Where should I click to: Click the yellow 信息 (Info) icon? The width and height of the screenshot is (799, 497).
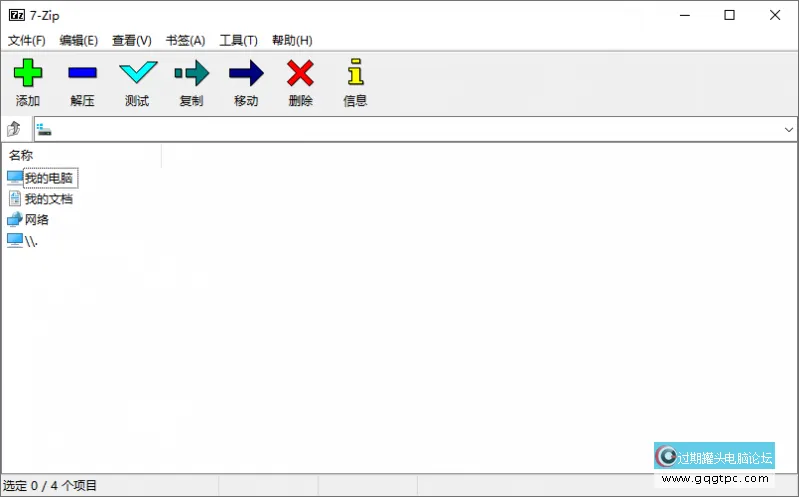point(355,72)
